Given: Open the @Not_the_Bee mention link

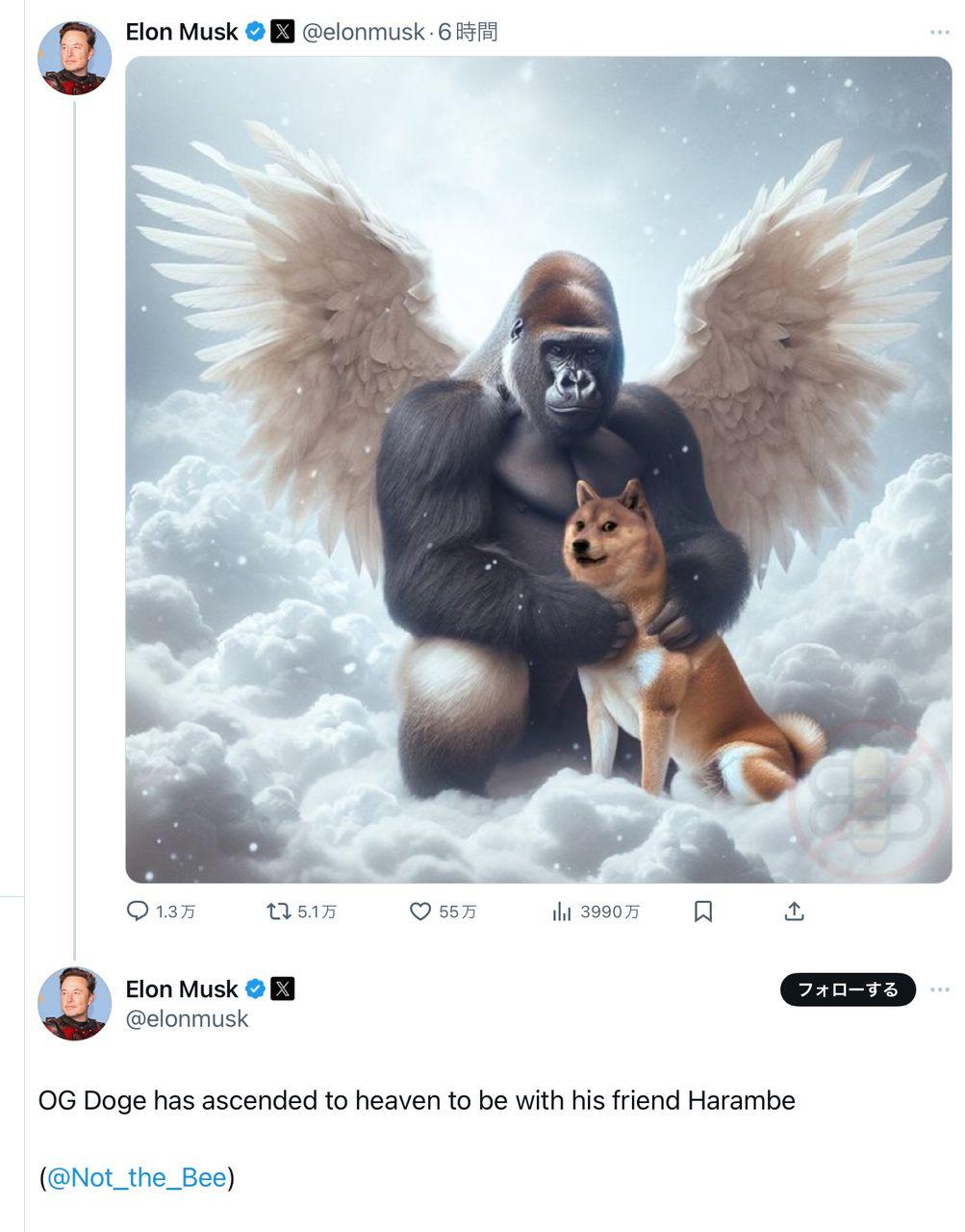Looking at the screenshot, I should (137, 1177).
